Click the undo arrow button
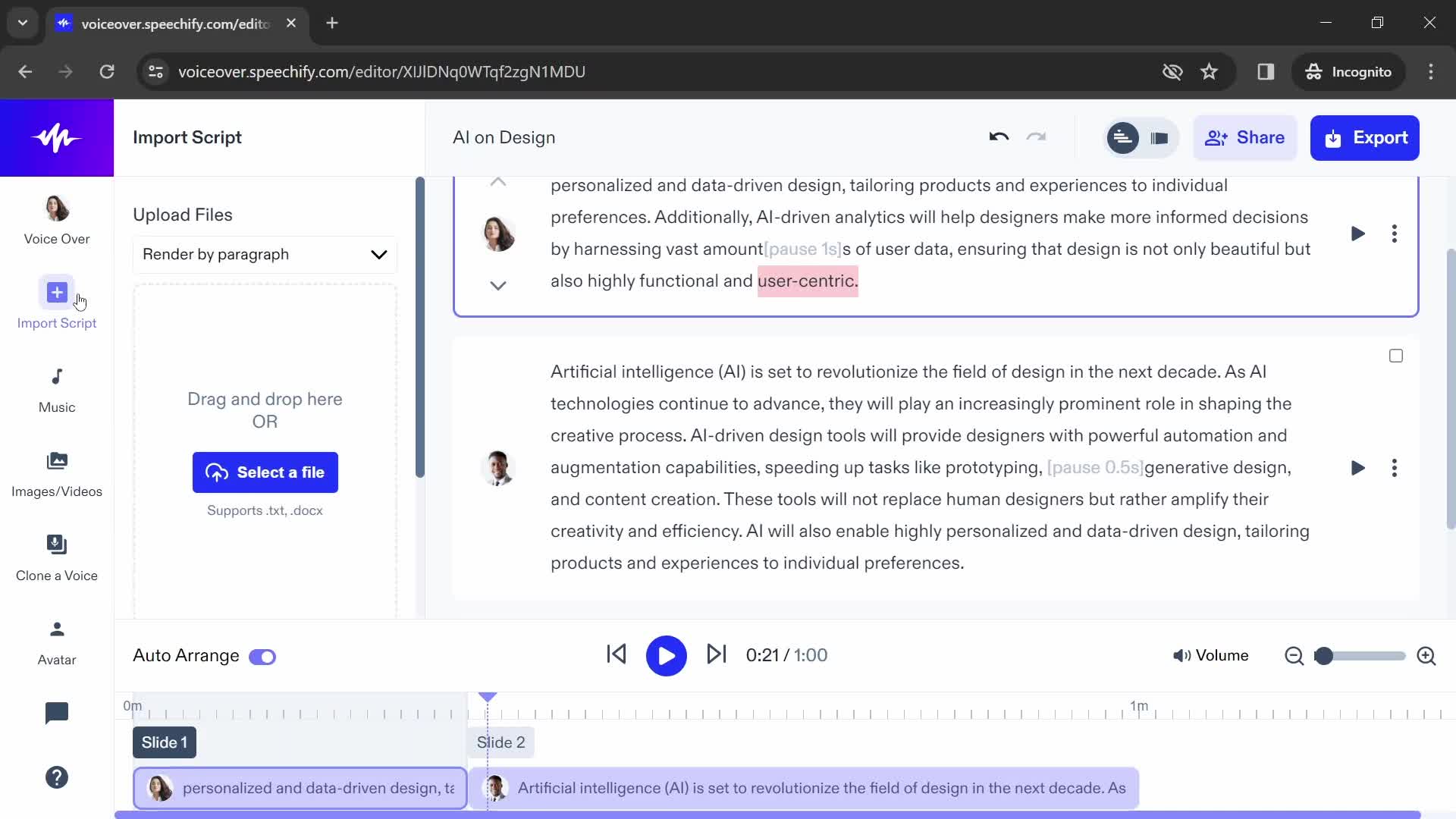Screen dimensions: 1456x819 998,137
